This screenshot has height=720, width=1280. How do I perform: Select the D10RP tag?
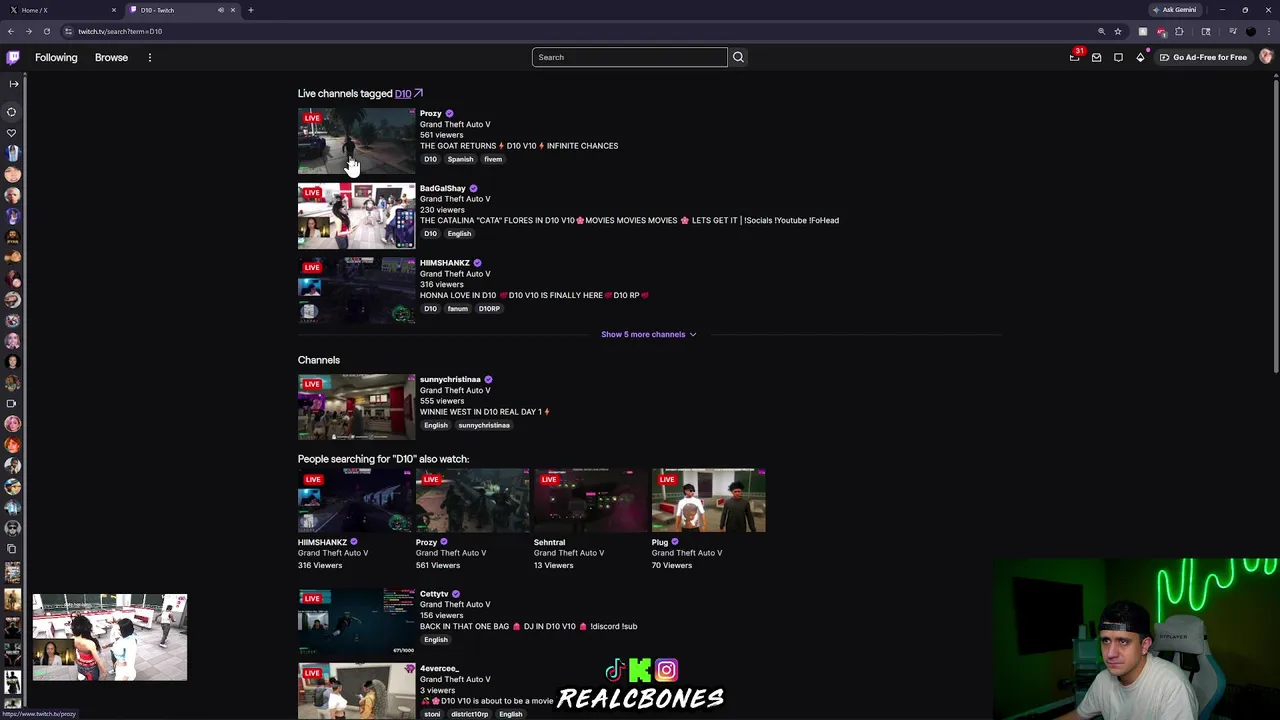pyautogui.click(x=489, y=309)
